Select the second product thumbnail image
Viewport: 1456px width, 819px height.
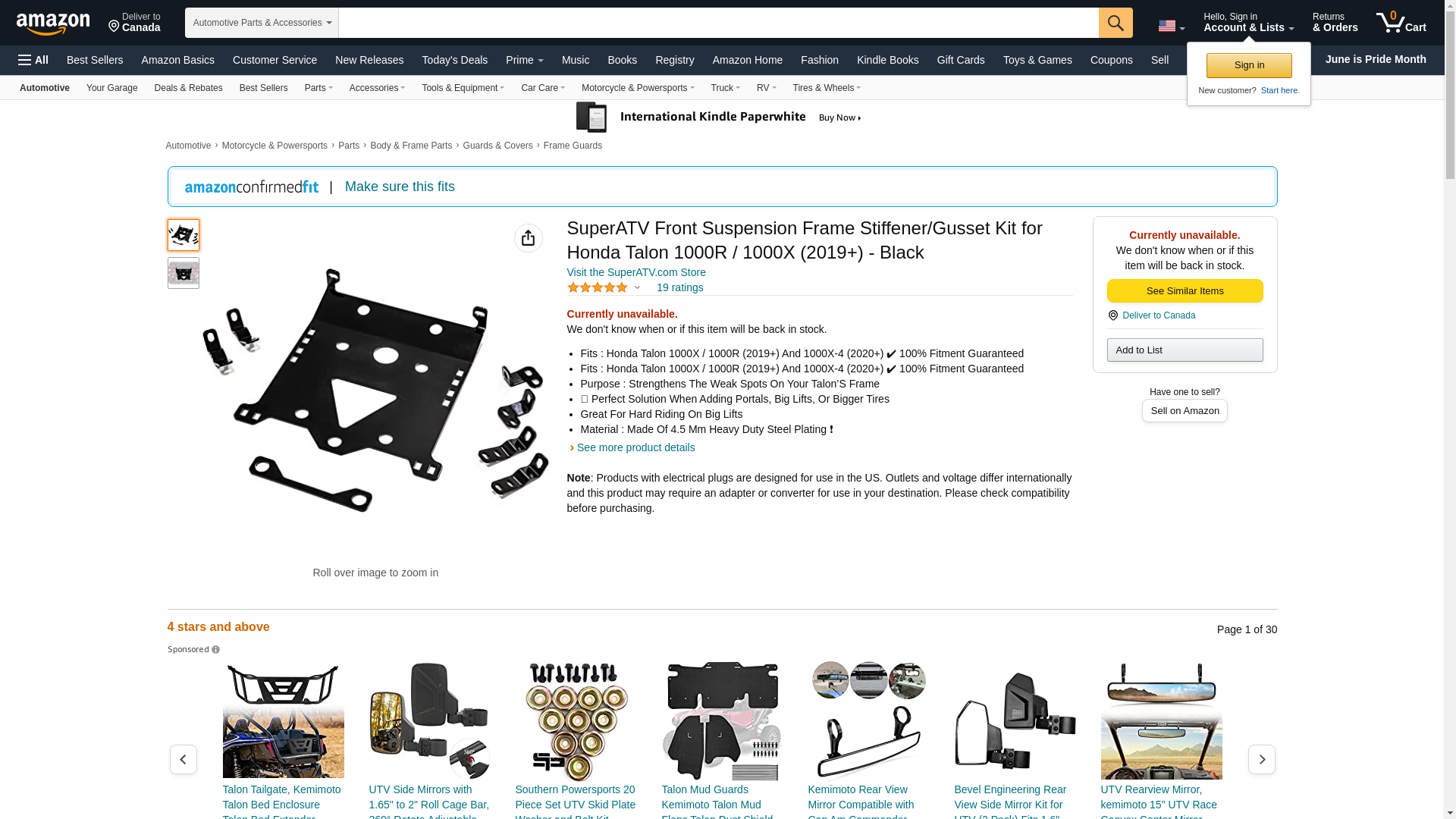(x=184, y=273)
